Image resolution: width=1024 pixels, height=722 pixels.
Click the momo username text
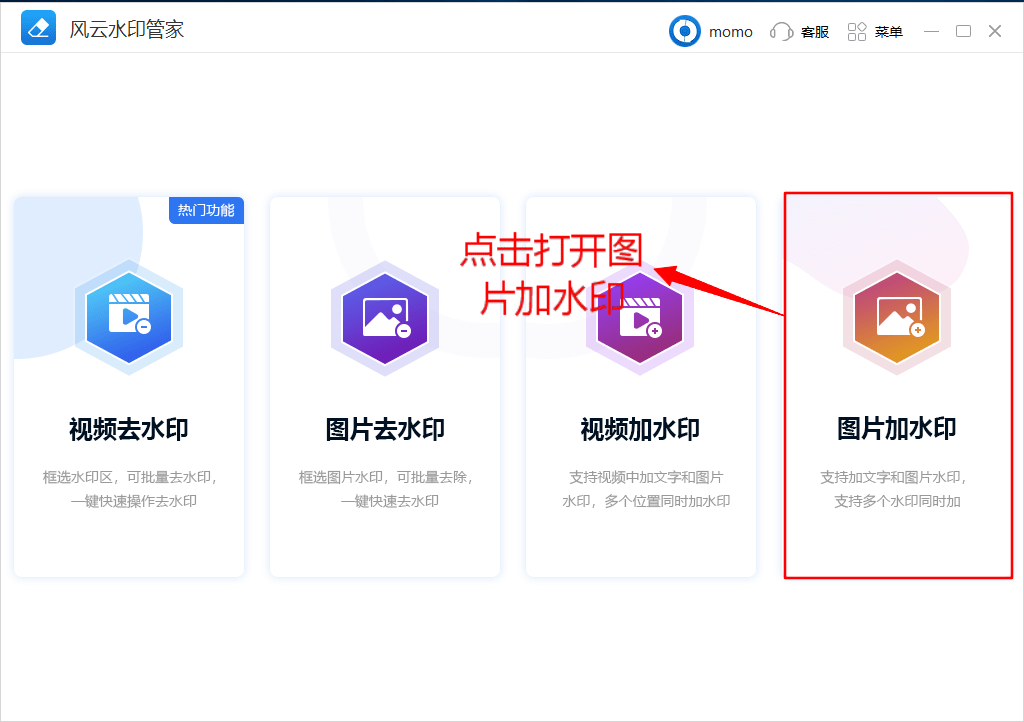pos(730,32)
